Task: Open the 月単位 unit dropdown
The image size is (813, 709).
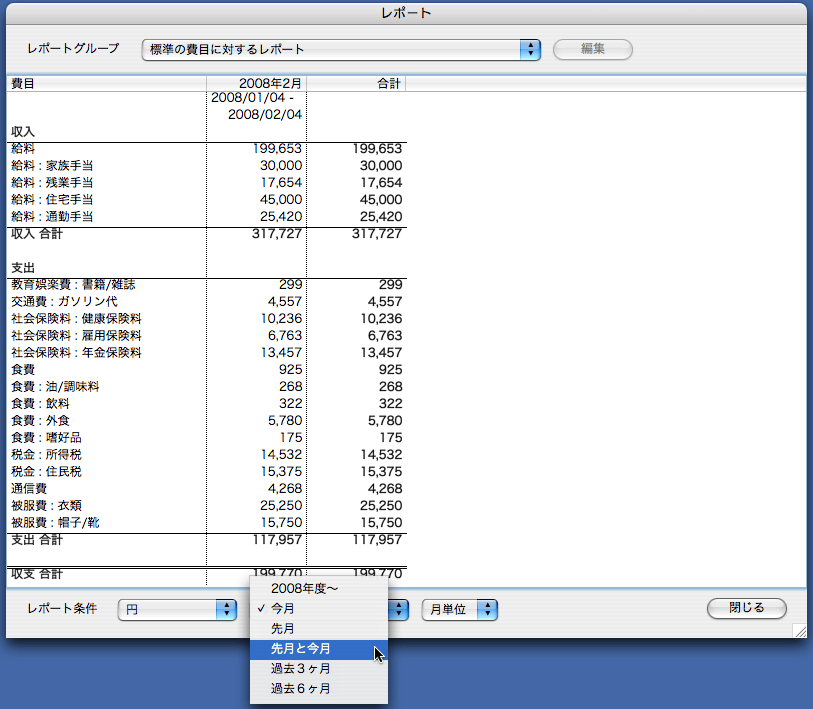Action: pyautogui.click(x=459, y=609)
